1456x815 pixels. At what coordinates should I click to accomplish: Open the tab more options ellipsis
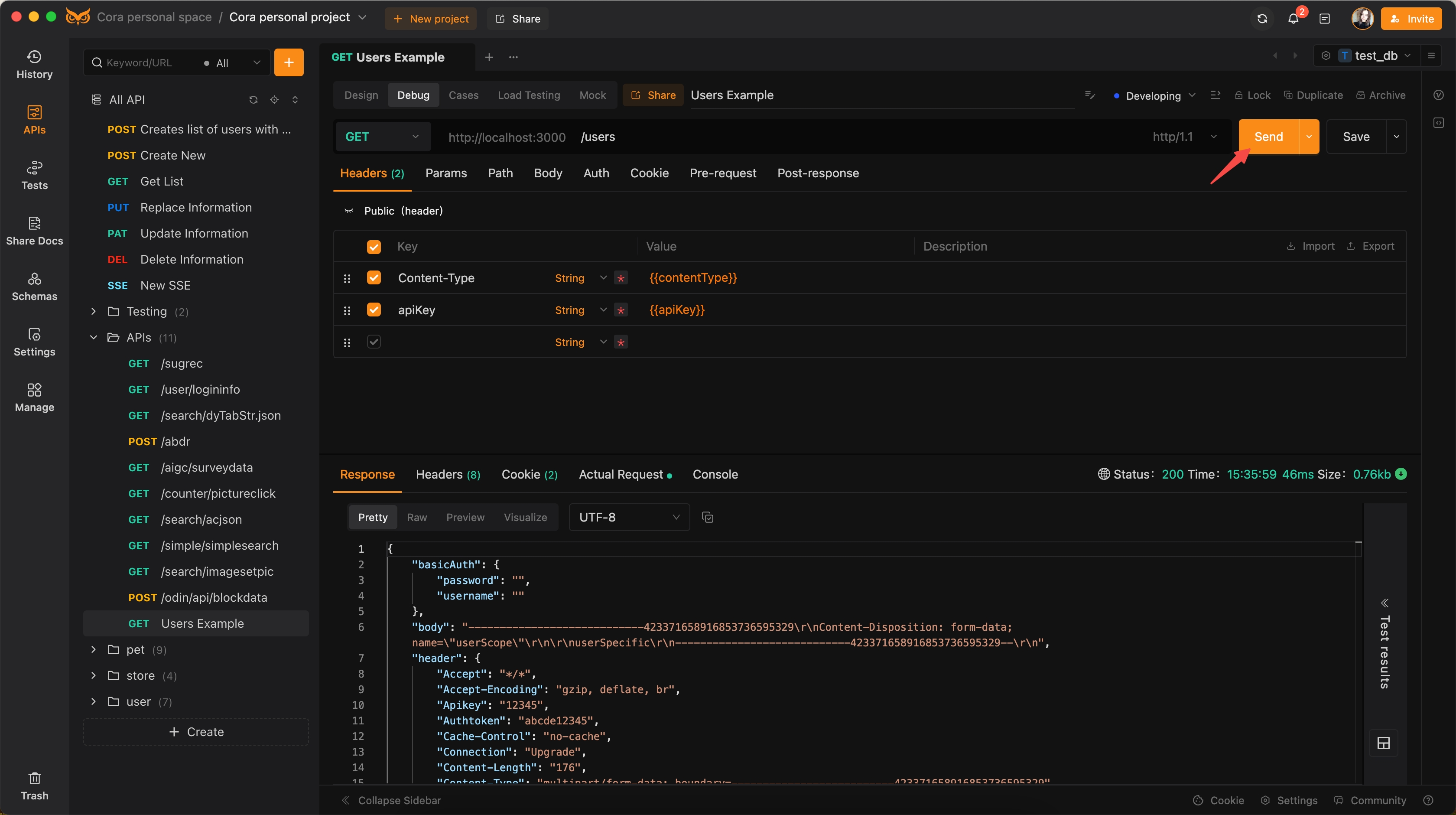pyautogui.click(x=513, y=57)
